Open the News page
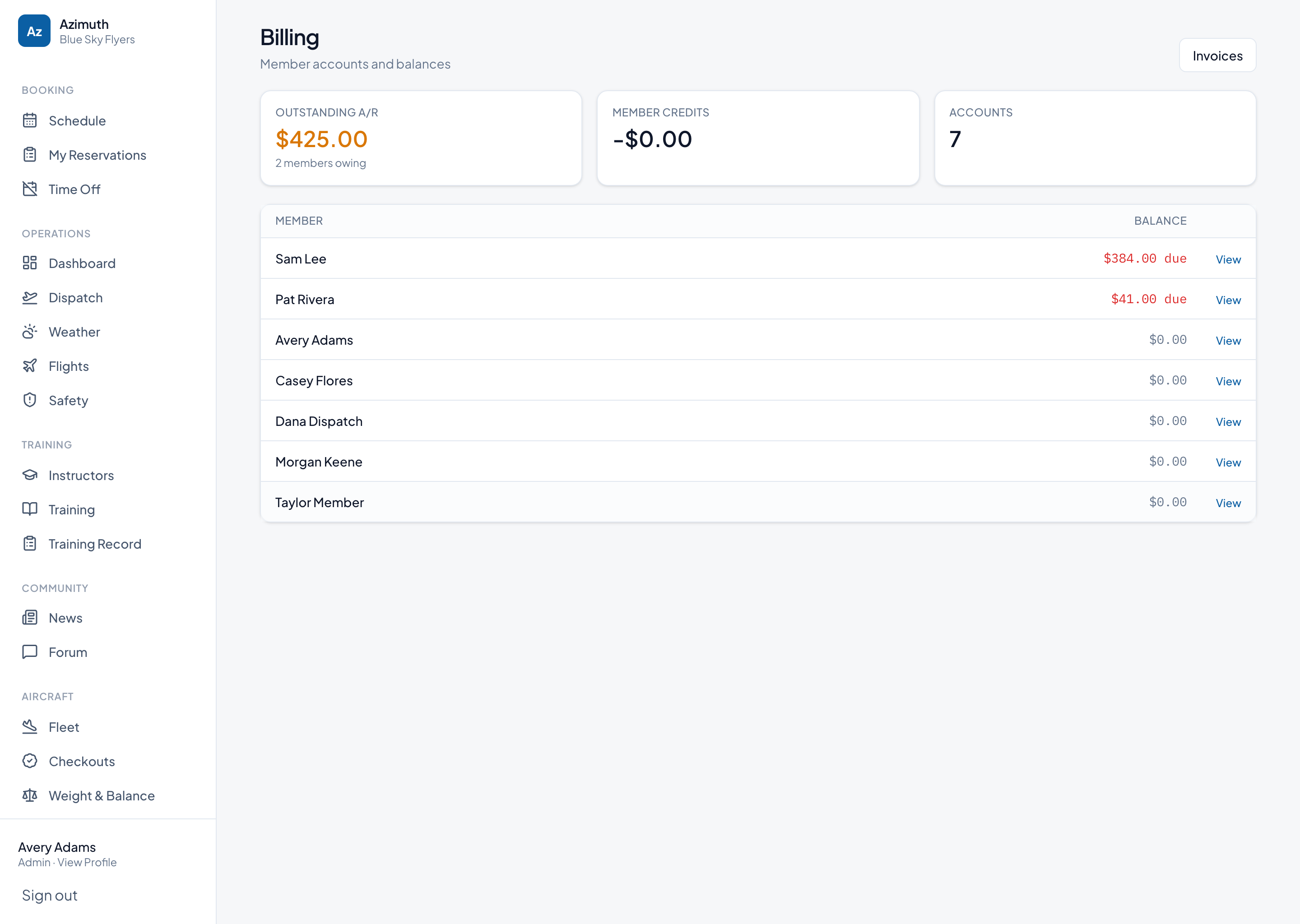 tap(65, 618)
